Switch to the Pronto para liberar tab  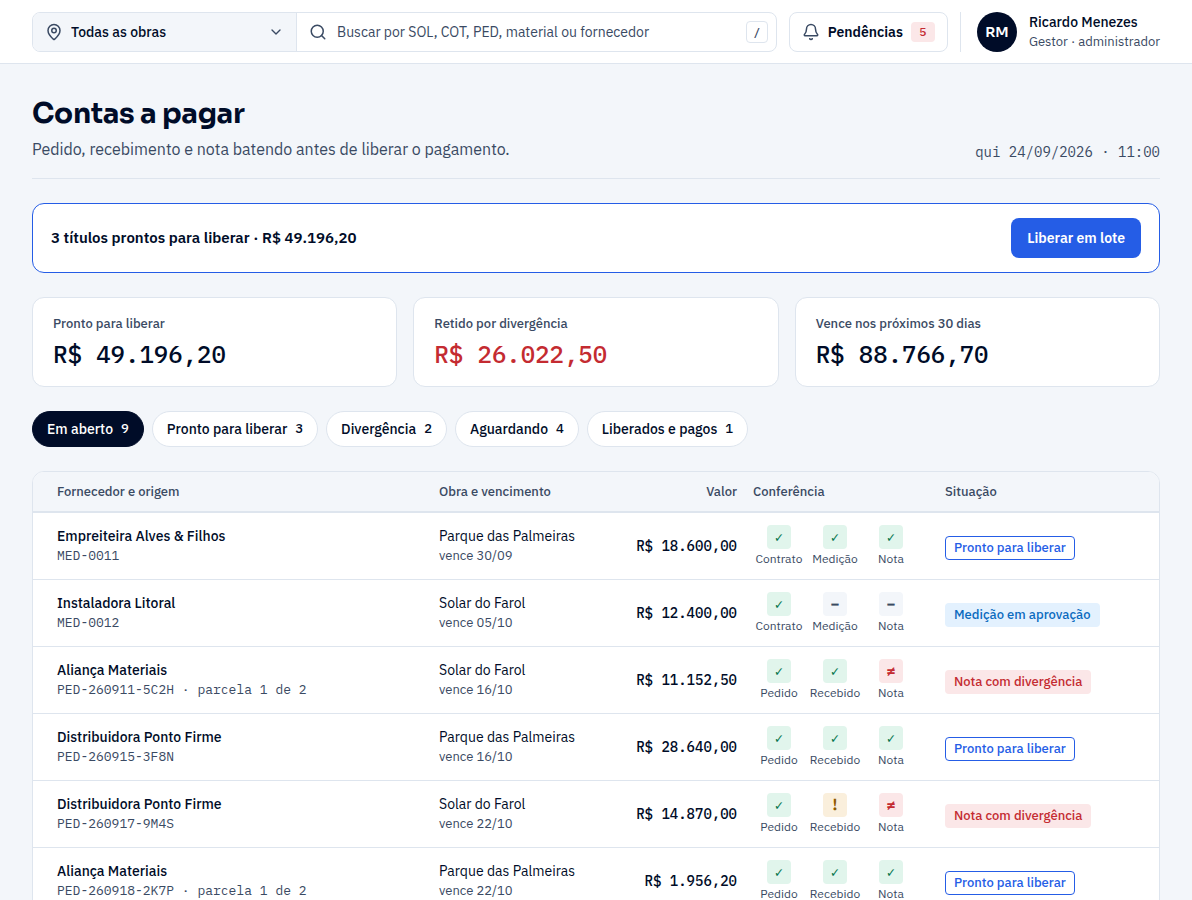[235, 429]
